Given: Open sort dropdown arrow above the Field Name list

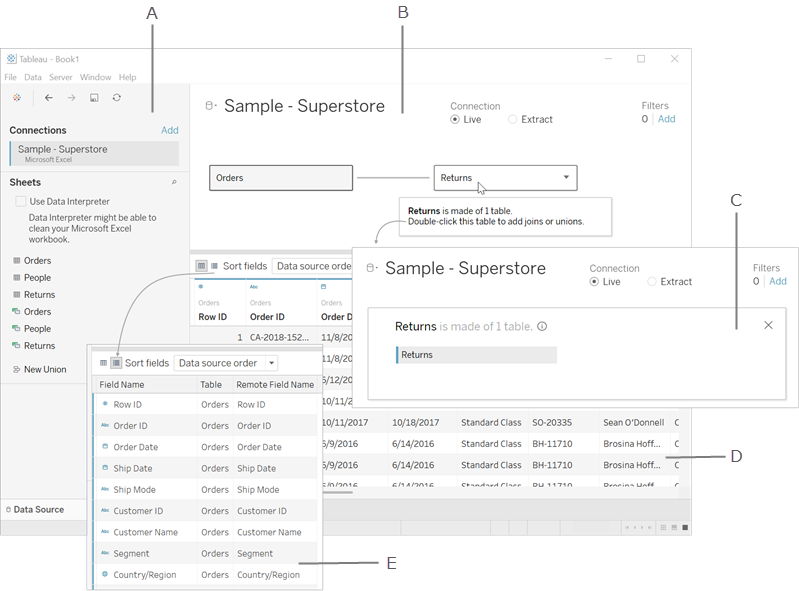Looking at the screenshot, I should [x=271, y=363].
